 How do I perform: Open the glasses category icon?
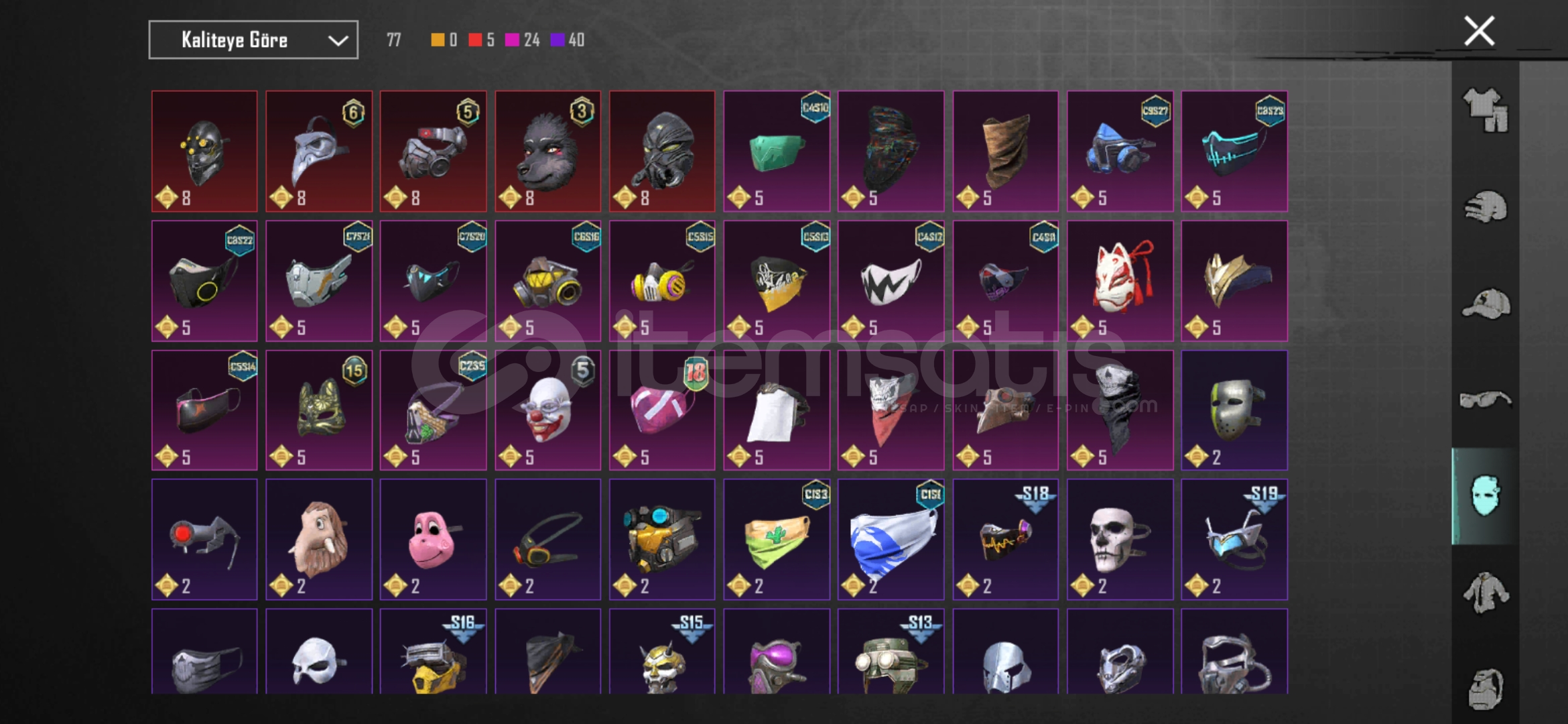[x=1486, y=400]
